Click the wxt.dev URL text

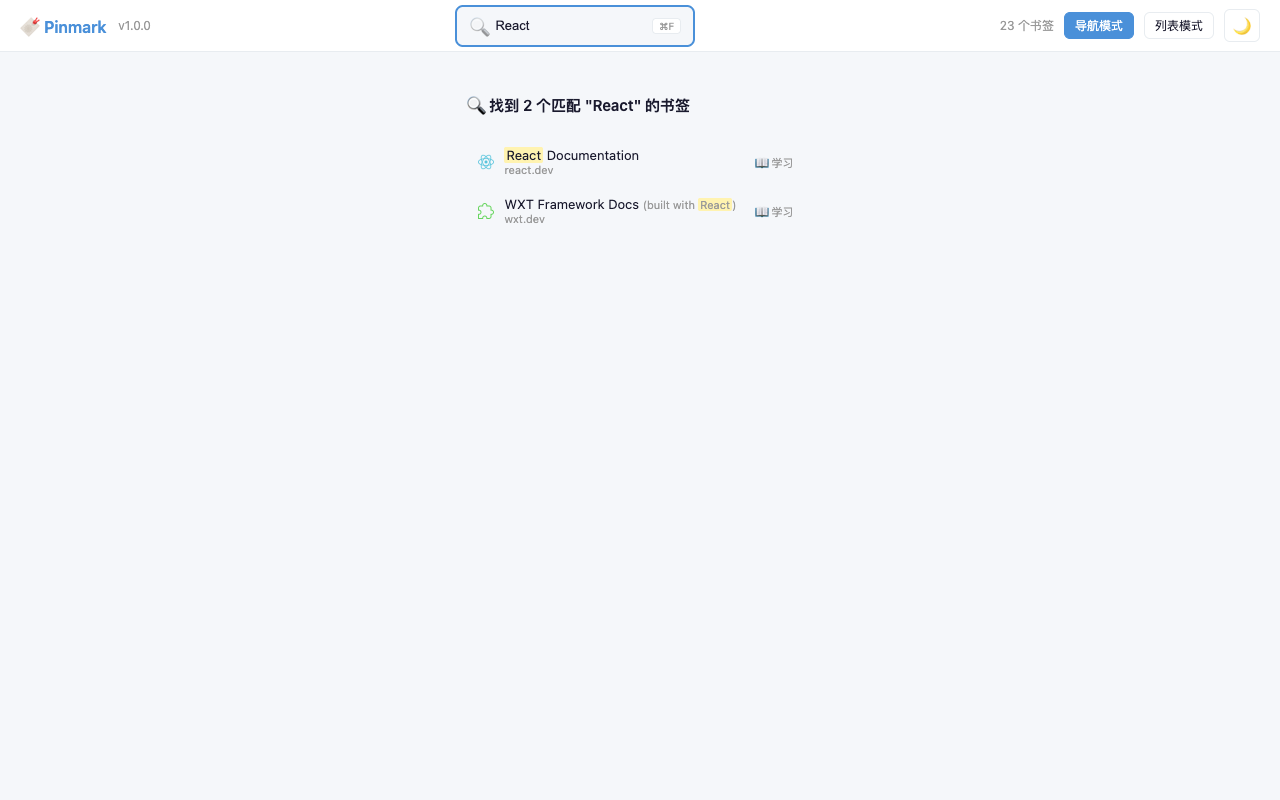525,220
